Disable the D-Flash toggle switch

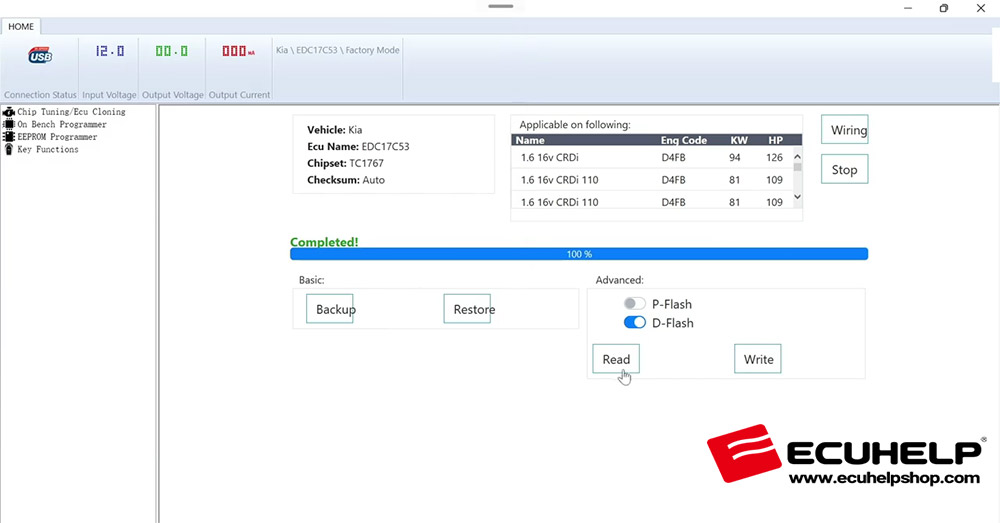pos(635,322)
